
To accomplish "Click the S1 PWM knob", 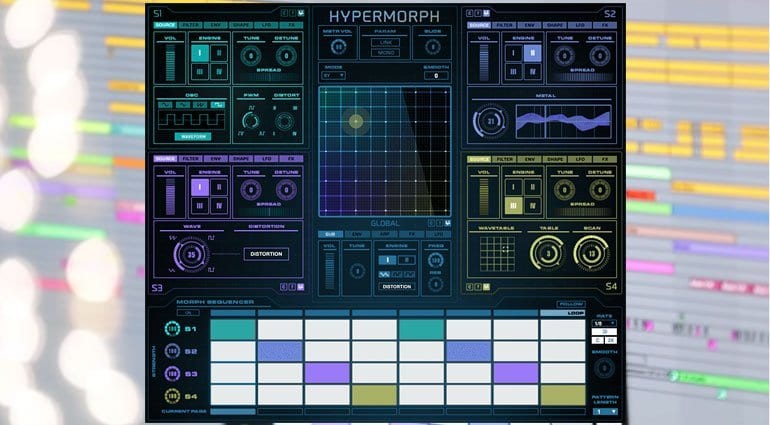I will coord(251,120).
